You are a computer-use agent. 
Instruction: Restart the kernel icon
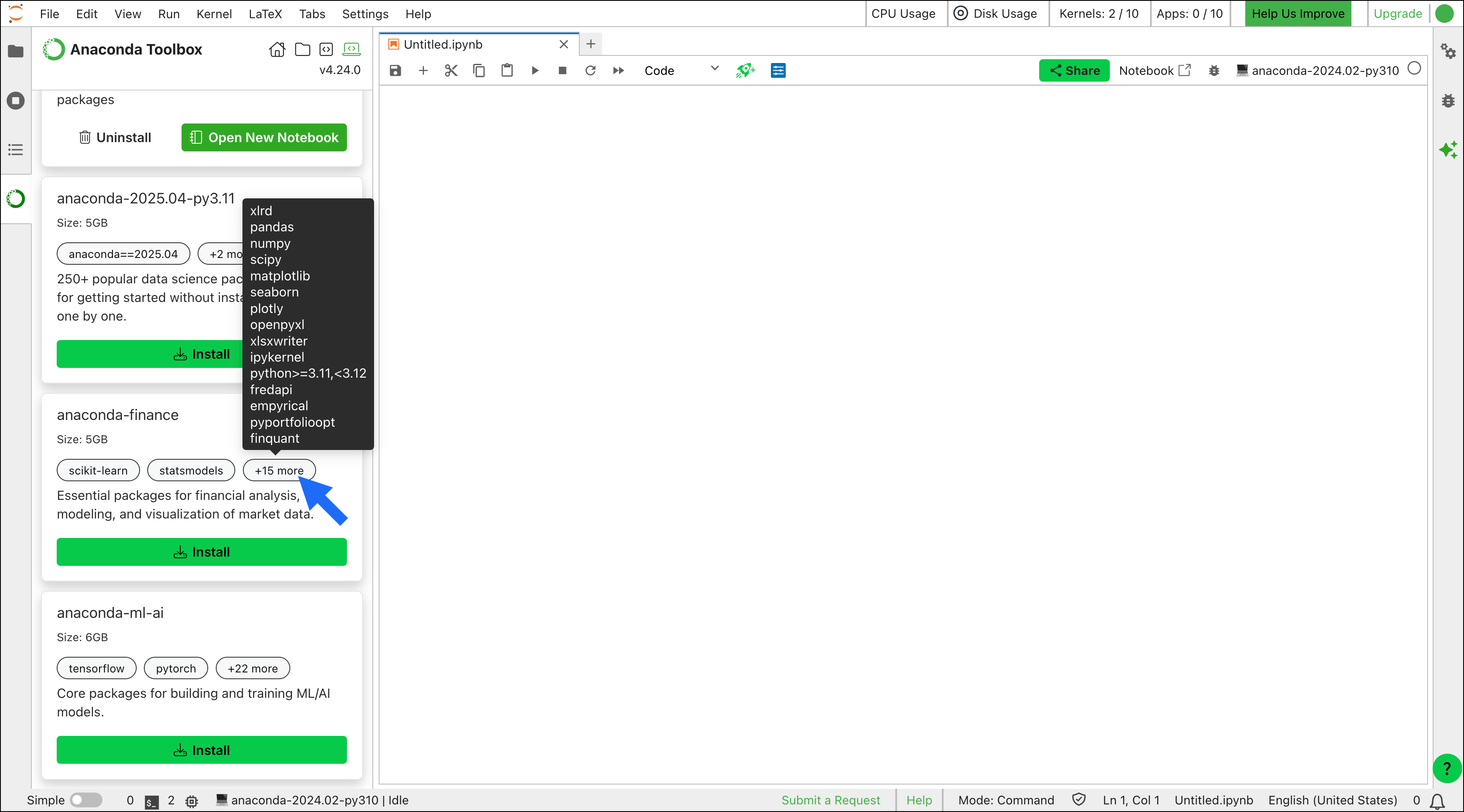point(591,71)
